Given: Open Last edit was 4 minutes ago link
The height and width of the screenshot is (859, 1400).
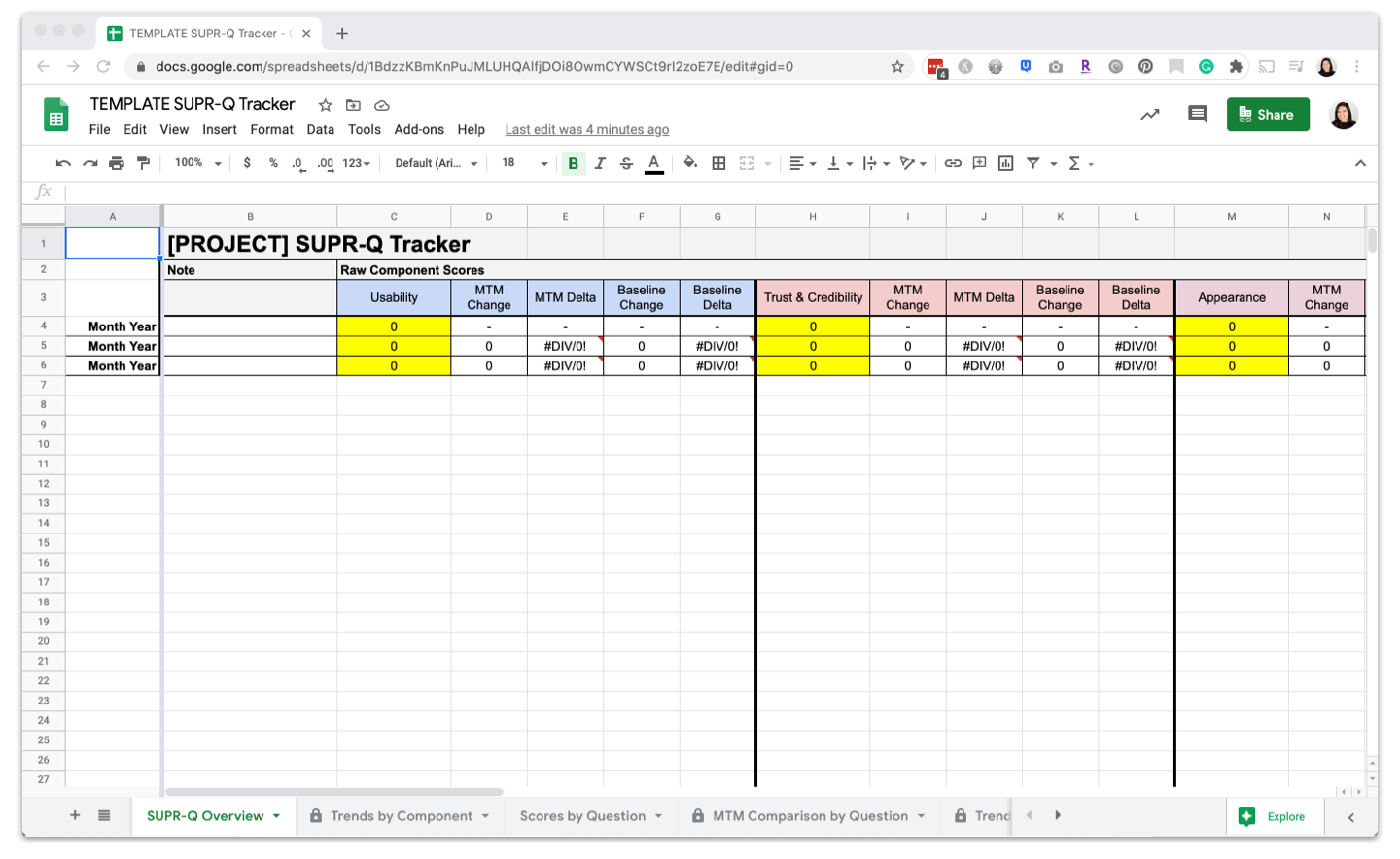Looking at the screenshot, I should pyautogui.click(x=587, y=129).
